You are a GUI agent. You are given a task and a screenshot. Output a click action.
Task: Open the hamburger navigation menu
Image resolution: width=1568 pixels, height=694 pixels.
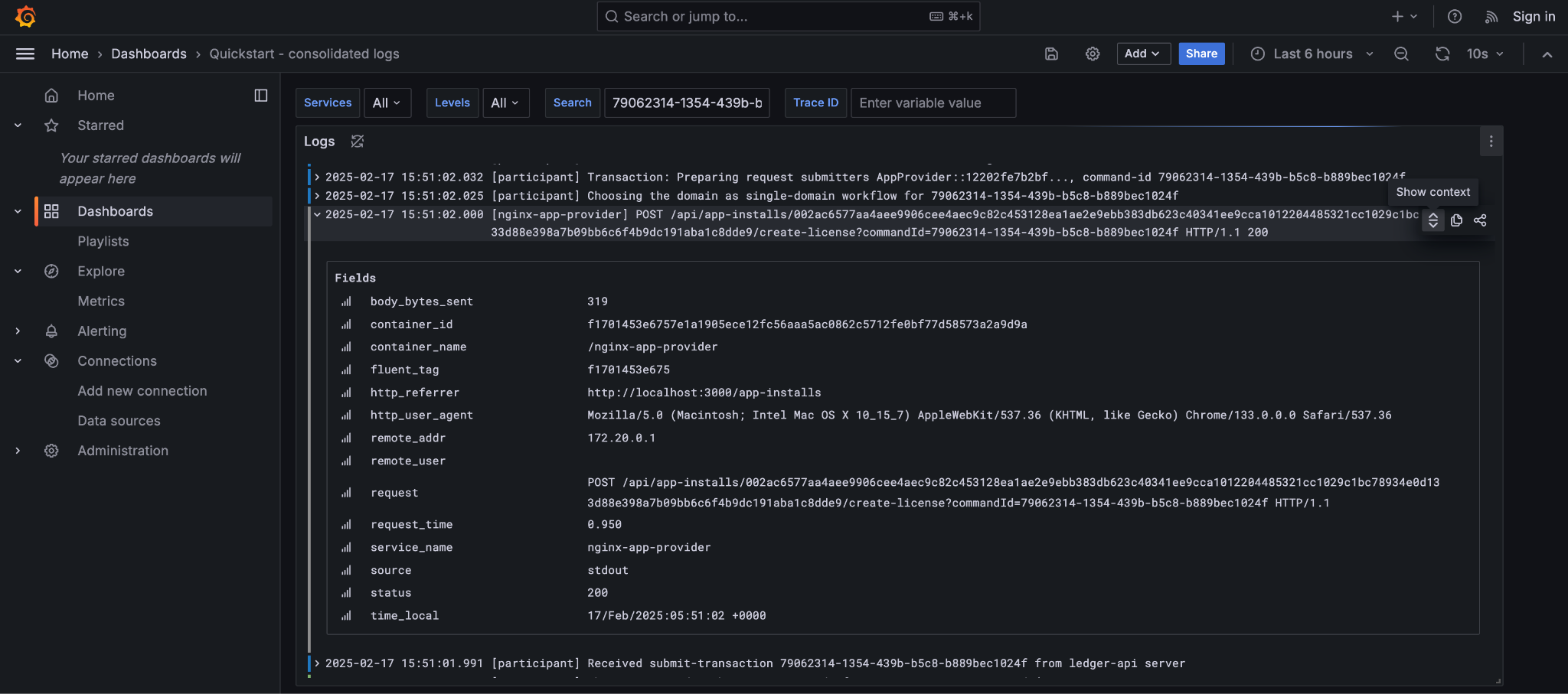(x=25, y=54)
